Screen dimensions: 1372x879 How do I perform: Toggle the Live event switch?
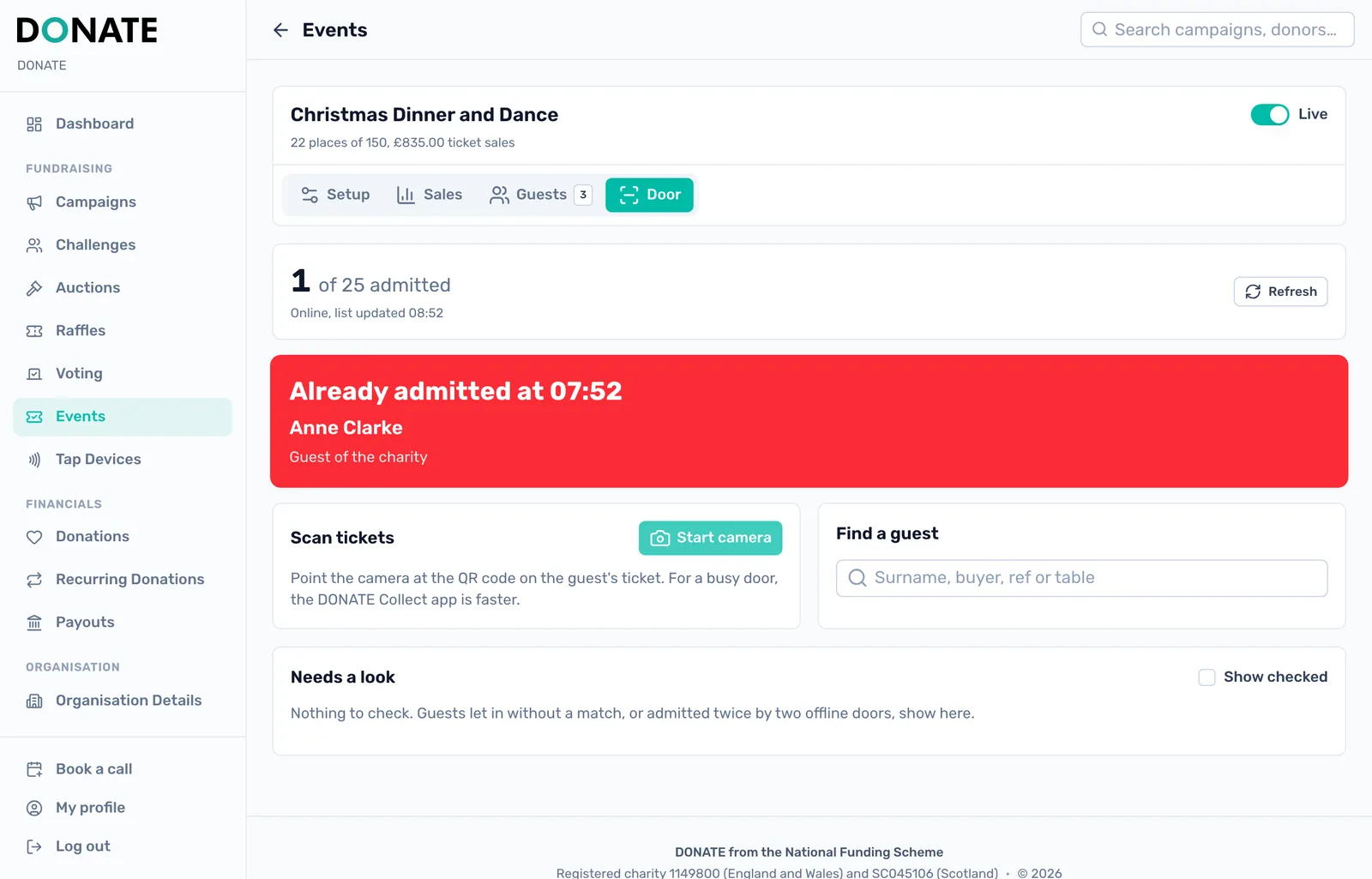coord(1269,114)
